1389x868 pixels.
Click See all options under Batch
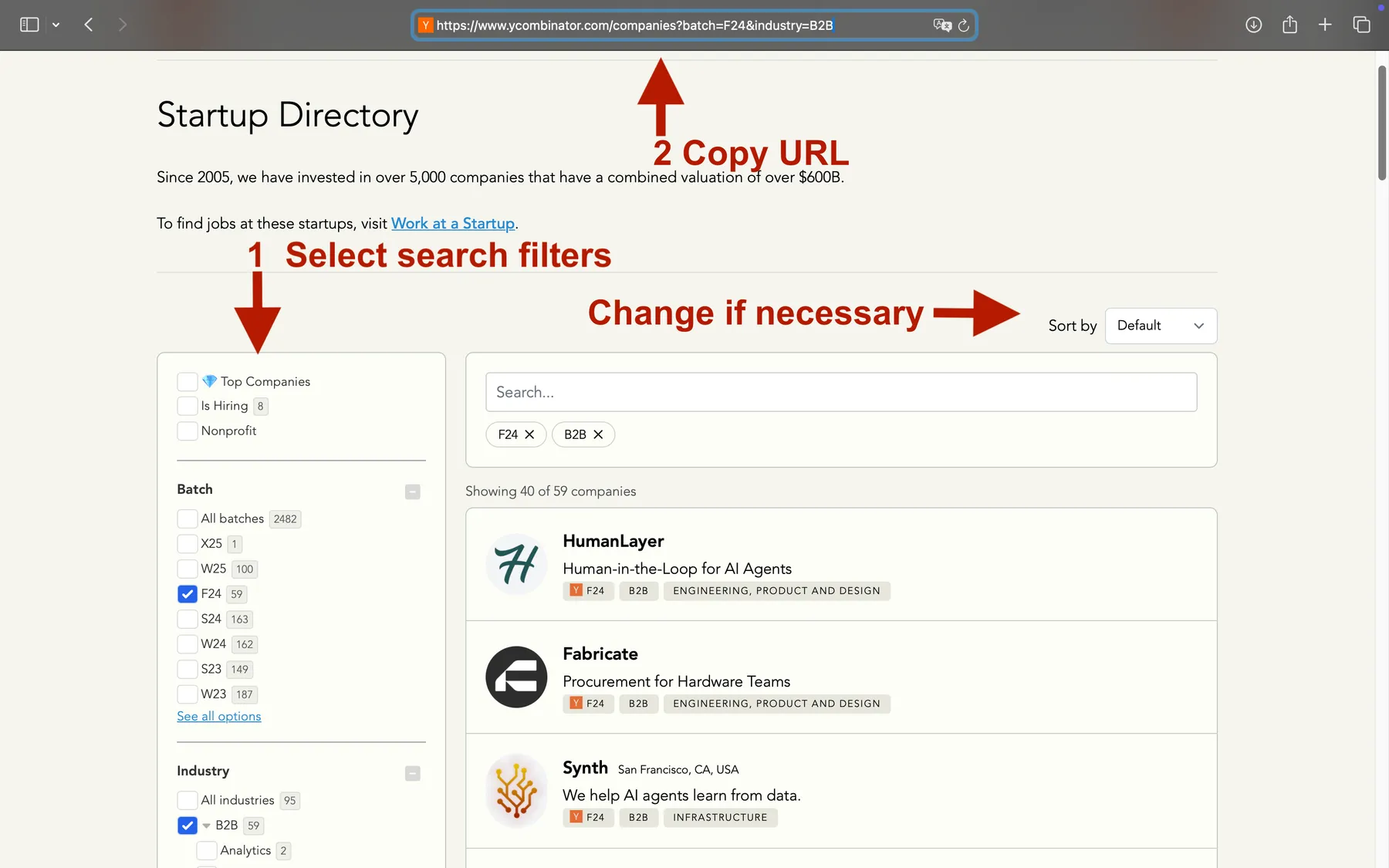coord(219,716)
